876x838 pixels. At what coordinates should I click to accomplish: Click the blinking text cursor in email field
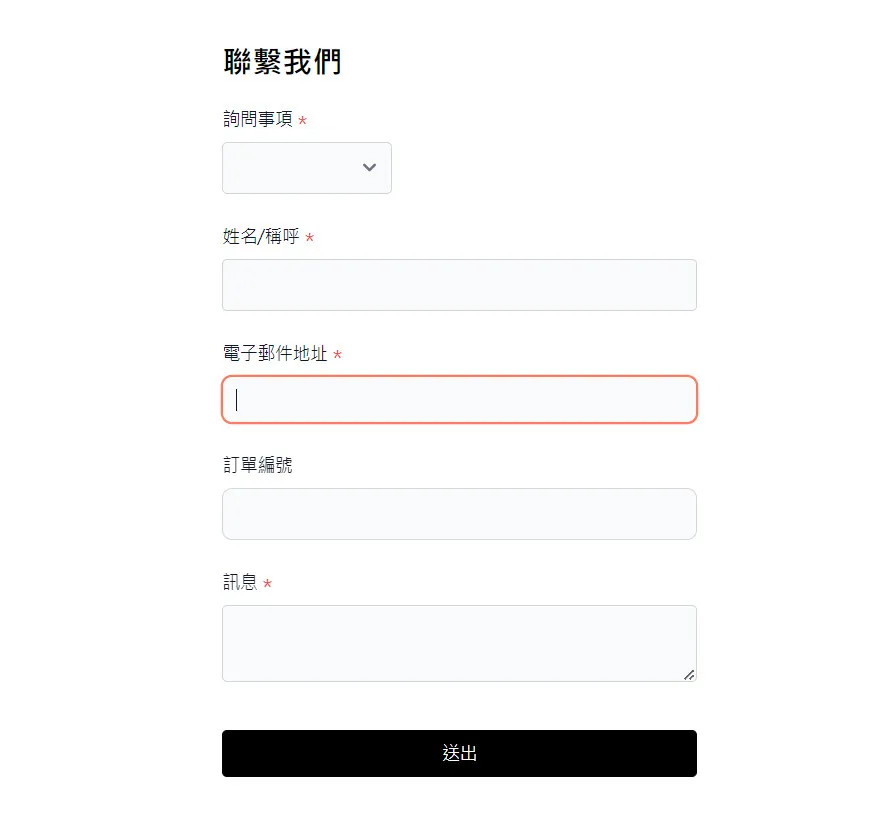tap(237, 400)
